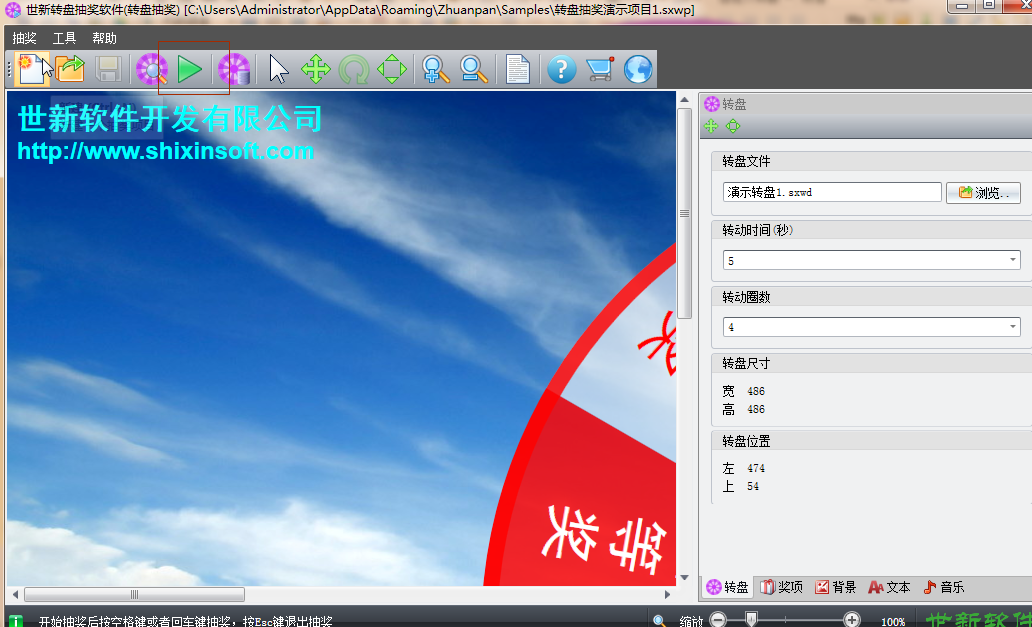Switch to the 文本 tab

coord(889,588)
